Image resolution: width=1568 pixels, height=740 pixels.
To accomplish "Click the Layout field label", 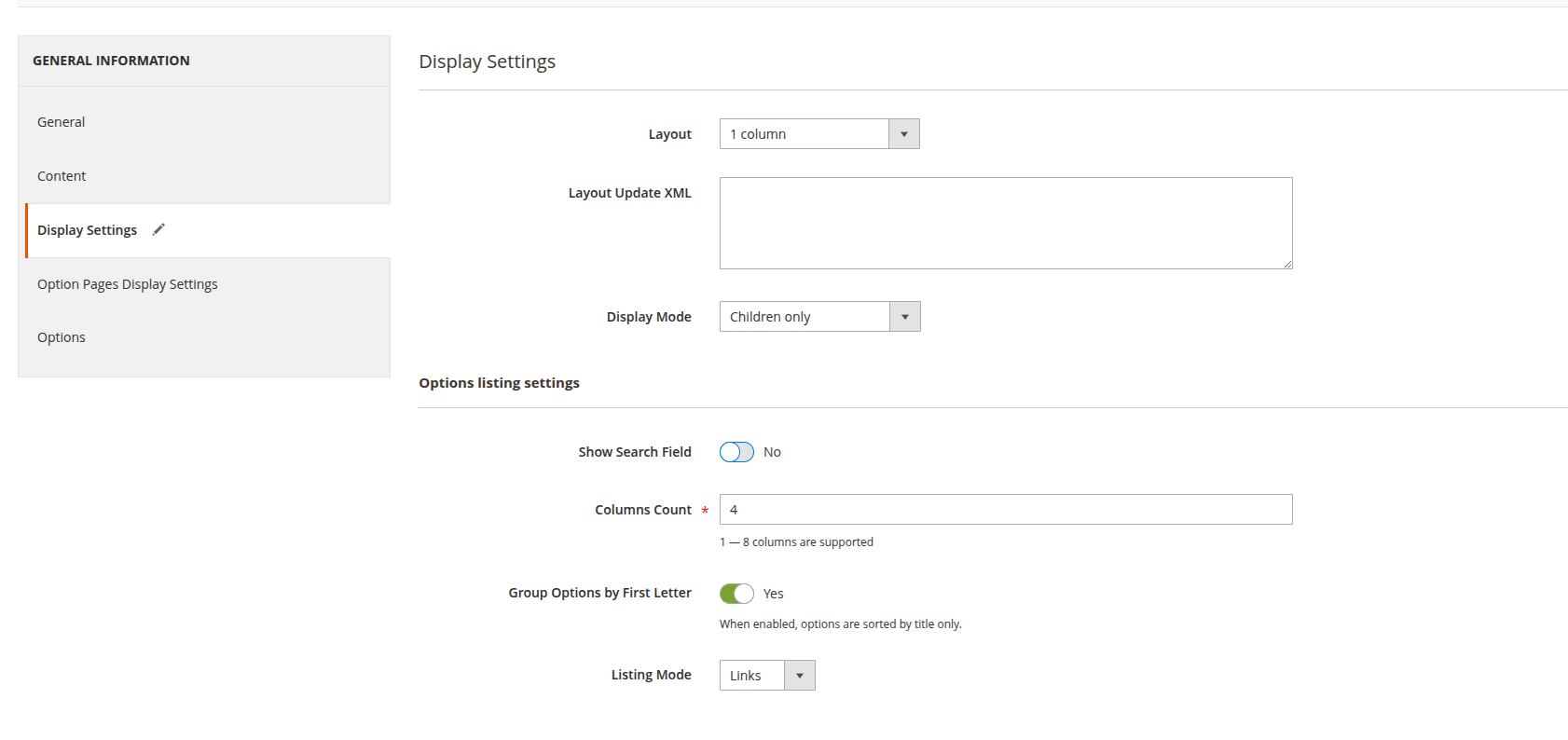I will tap(669, 134).
